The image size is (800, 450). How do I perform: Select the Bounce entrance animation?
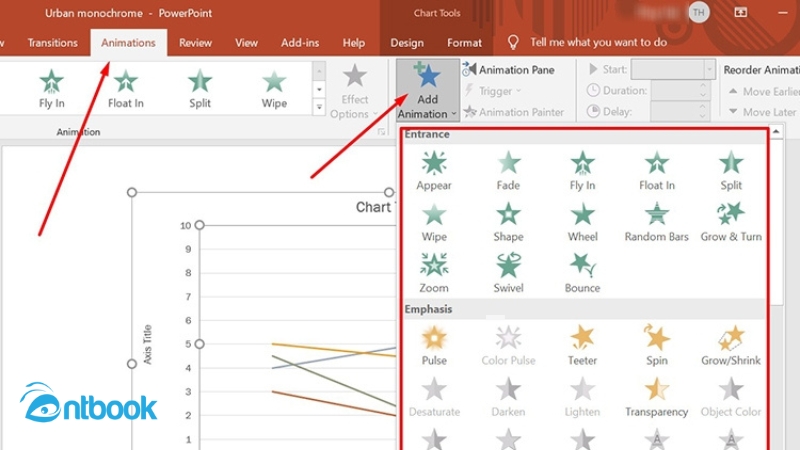(x=582, y=273)
